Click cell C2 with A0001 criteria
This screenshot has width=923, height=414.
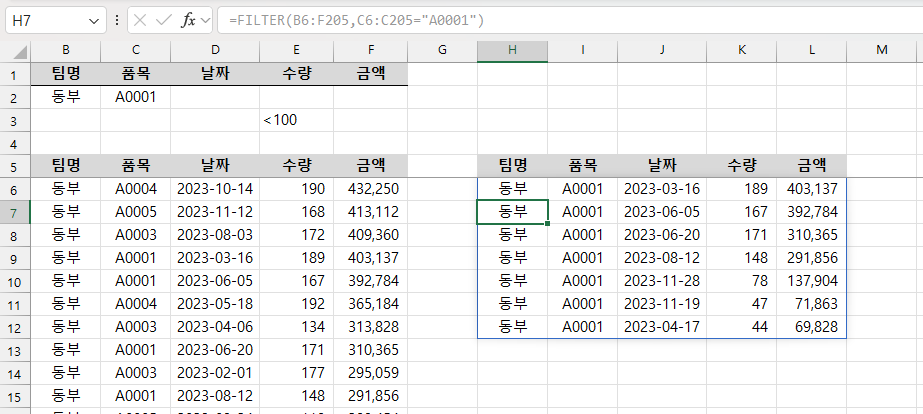[135, 97]
